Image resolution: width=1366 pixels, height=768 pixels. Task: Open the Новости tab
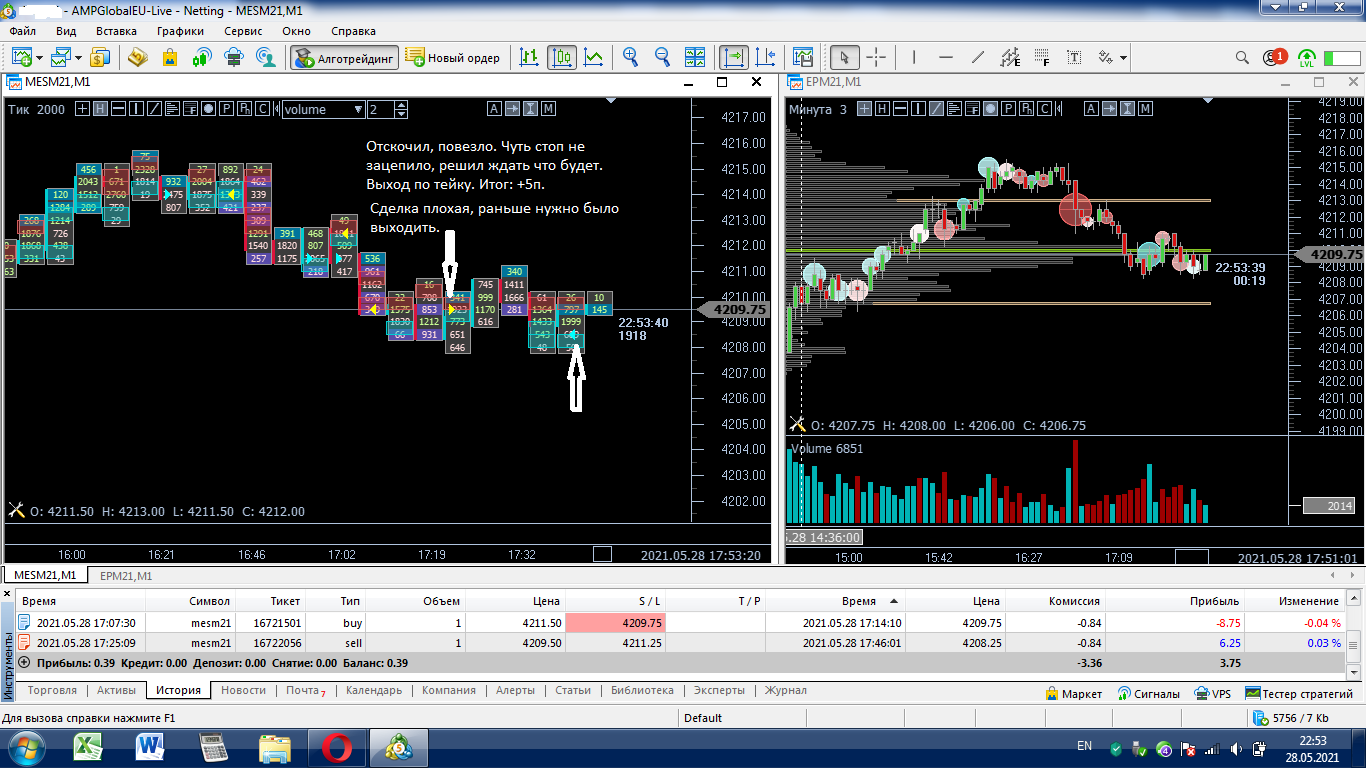click(x=244, y=690)
